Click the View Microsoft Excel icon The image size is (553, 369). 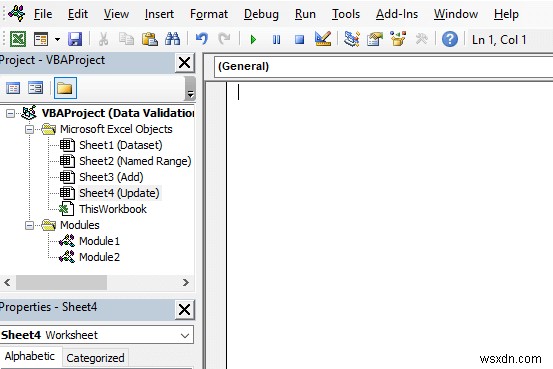click(18, 39)
